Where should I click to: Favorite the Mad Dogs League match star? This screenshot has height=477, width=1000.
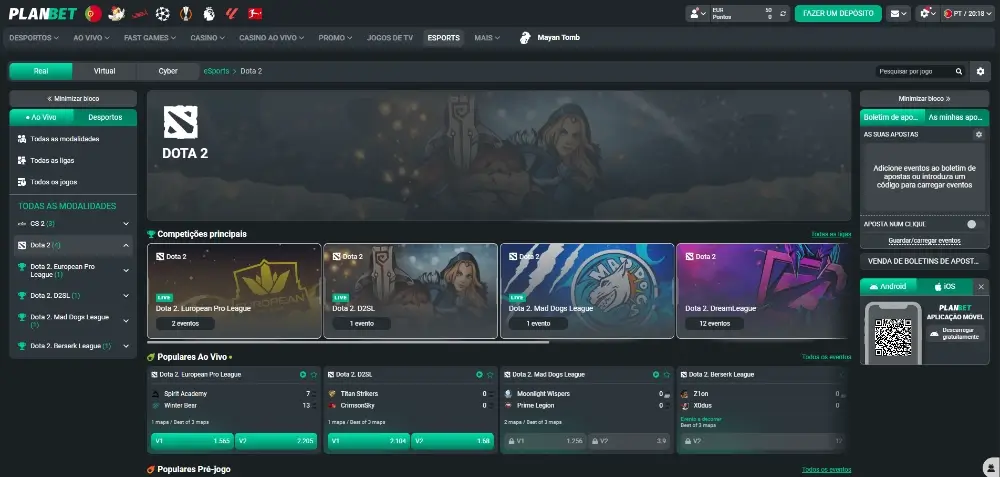coord(666,374)
